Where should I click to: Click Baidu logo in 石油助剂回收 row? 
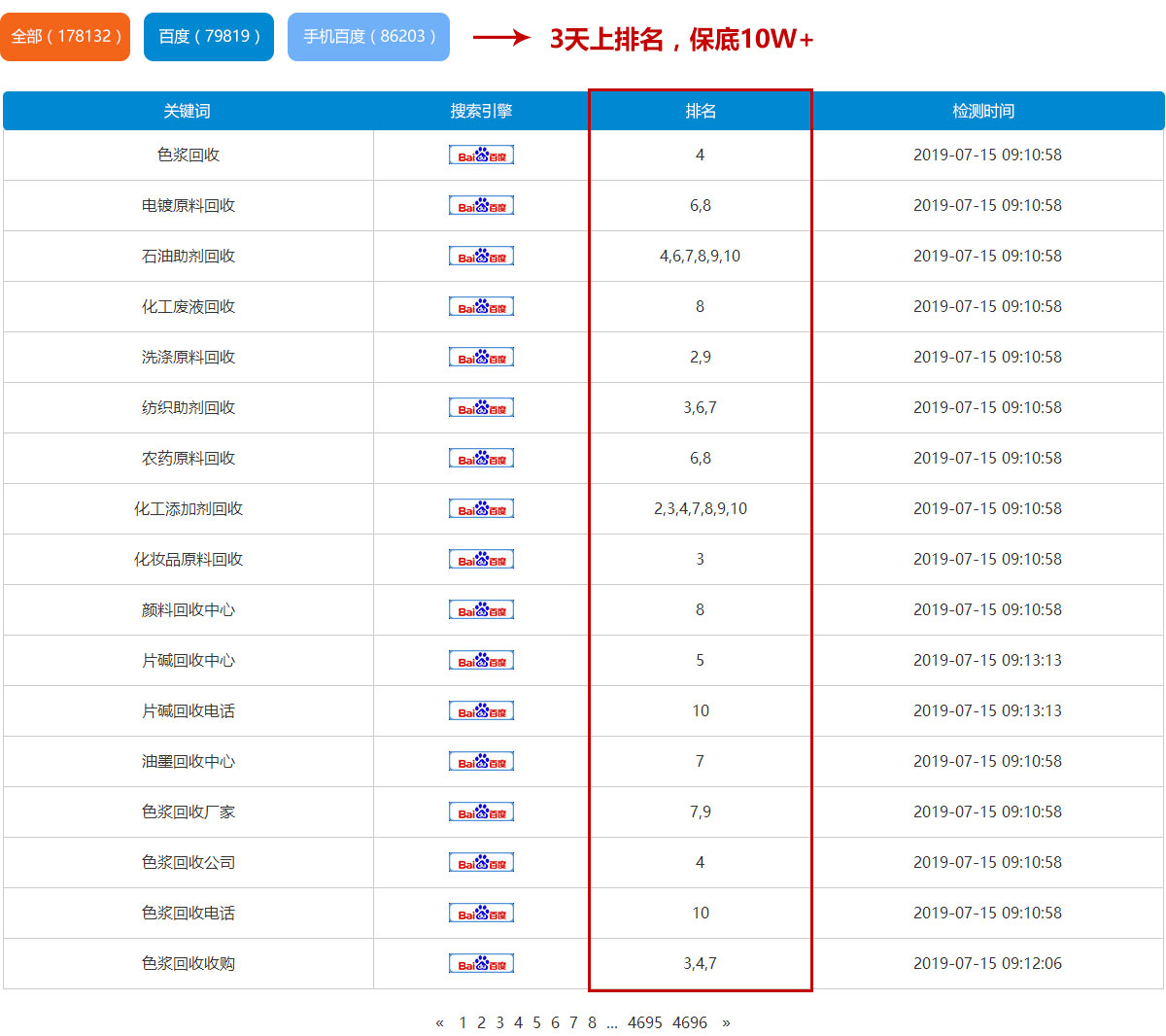coord(481,256)
